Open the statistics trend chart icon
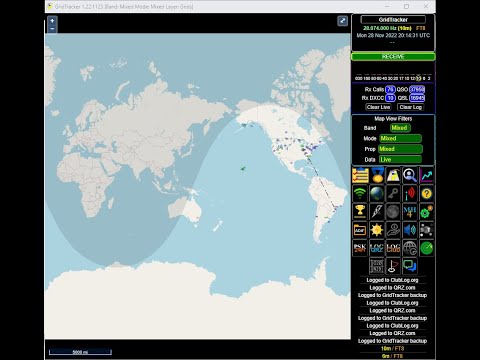This screenshot has width=480, height=360. click(426, 175)
